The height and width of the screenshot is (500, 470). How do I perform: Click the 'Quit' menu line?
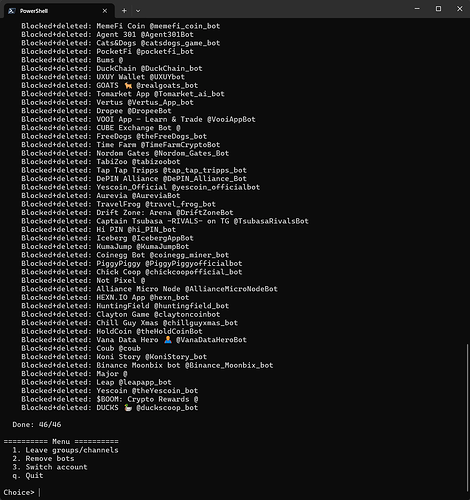(x=28, y=476)
